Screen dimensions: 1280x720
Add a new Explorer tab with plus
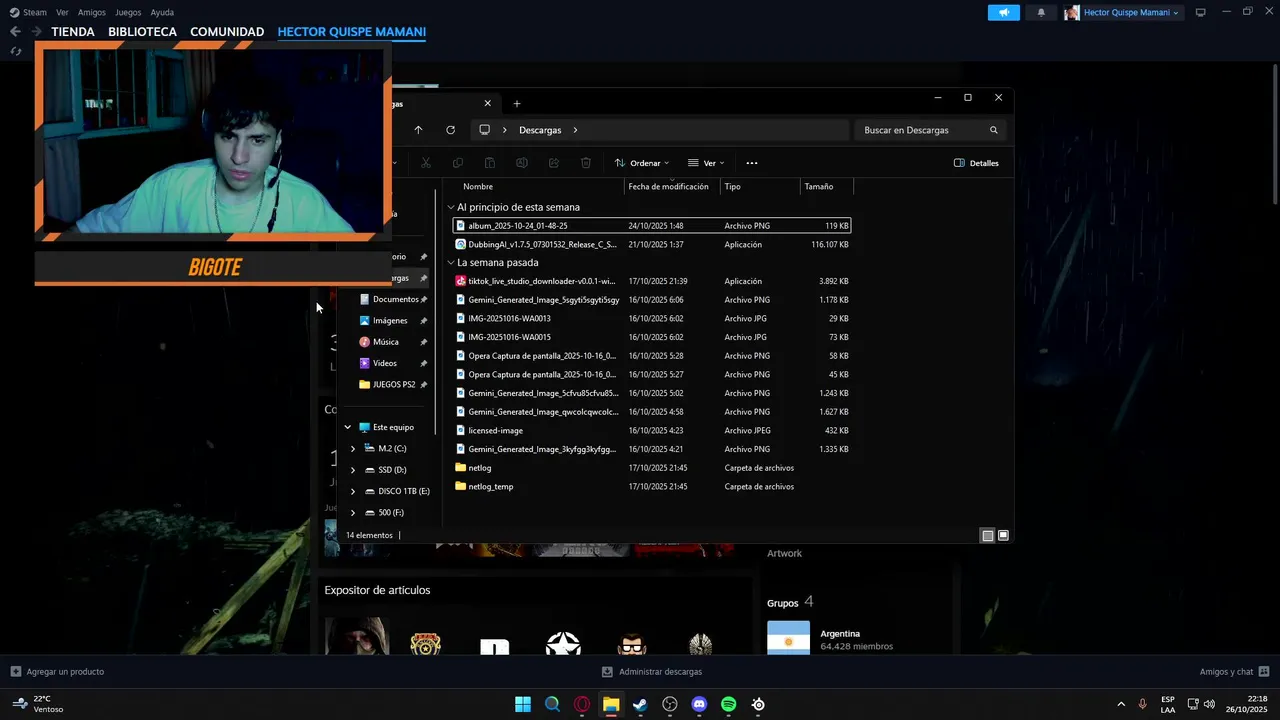pyautogui.click(x=517, y=104)
